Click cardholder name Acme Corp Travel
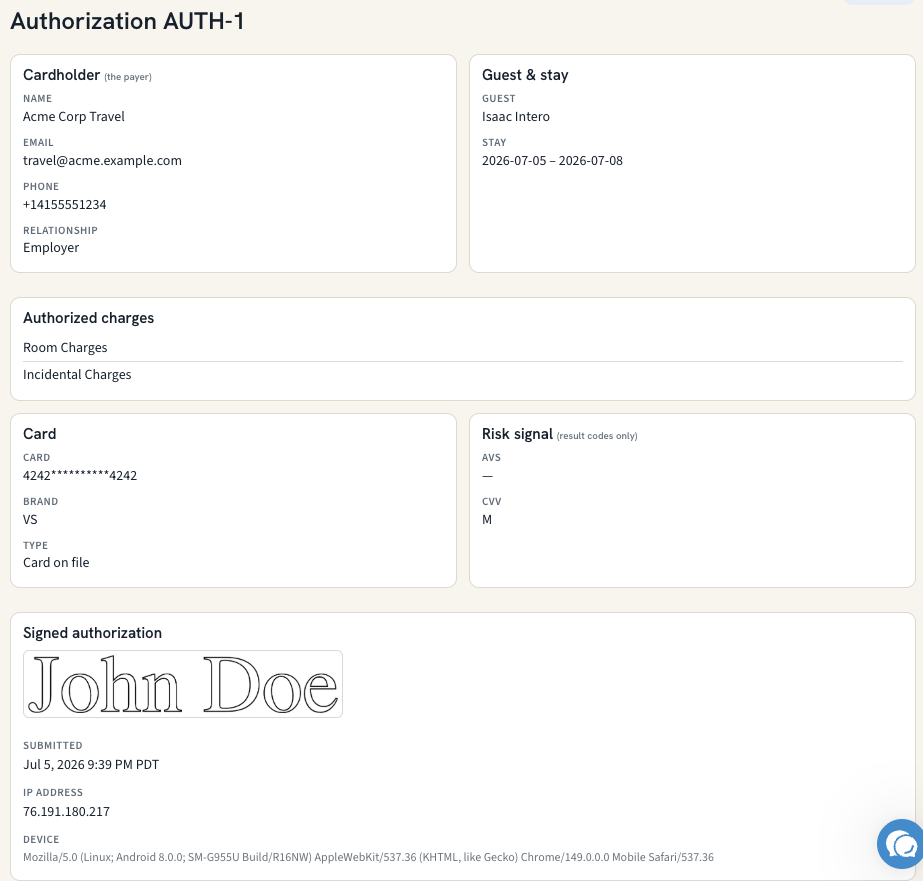 74,117
